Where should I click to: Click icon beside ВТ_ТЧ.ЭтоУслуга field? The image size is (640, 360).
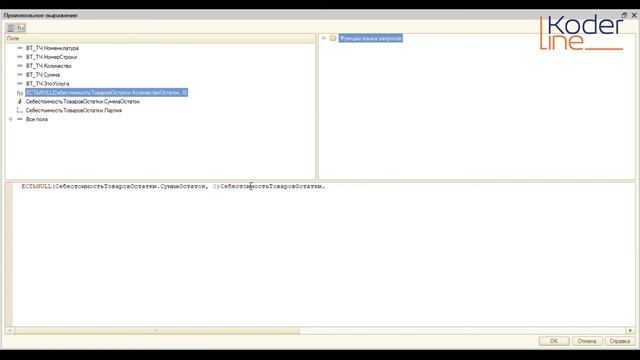tap(20, 84)
